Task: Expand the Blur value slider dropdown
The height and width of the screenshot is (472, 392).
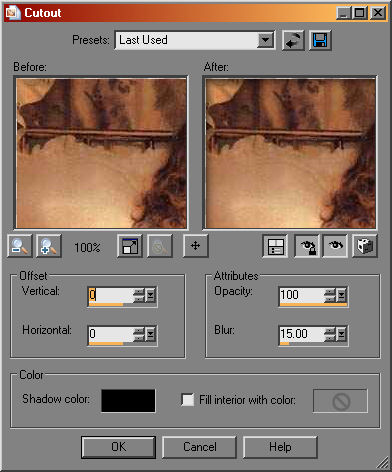Action: coord(341,334)
